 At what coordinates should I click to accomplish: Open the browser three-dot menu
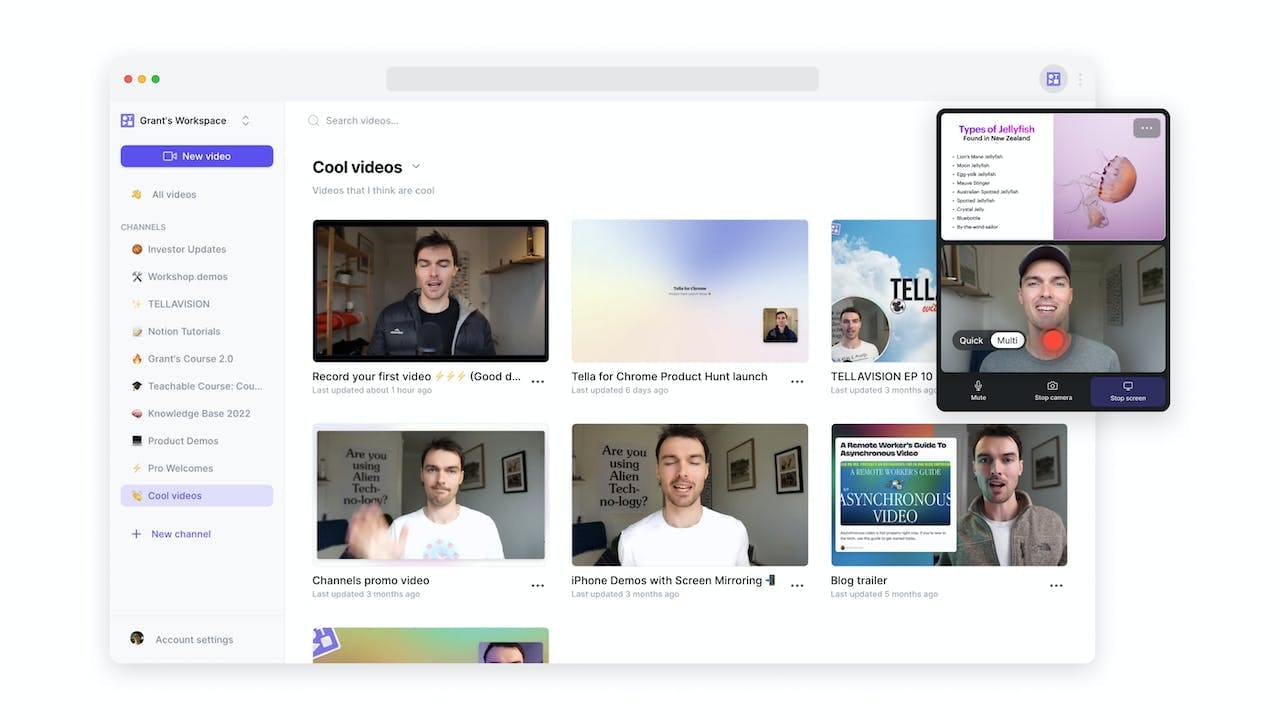1080,79
